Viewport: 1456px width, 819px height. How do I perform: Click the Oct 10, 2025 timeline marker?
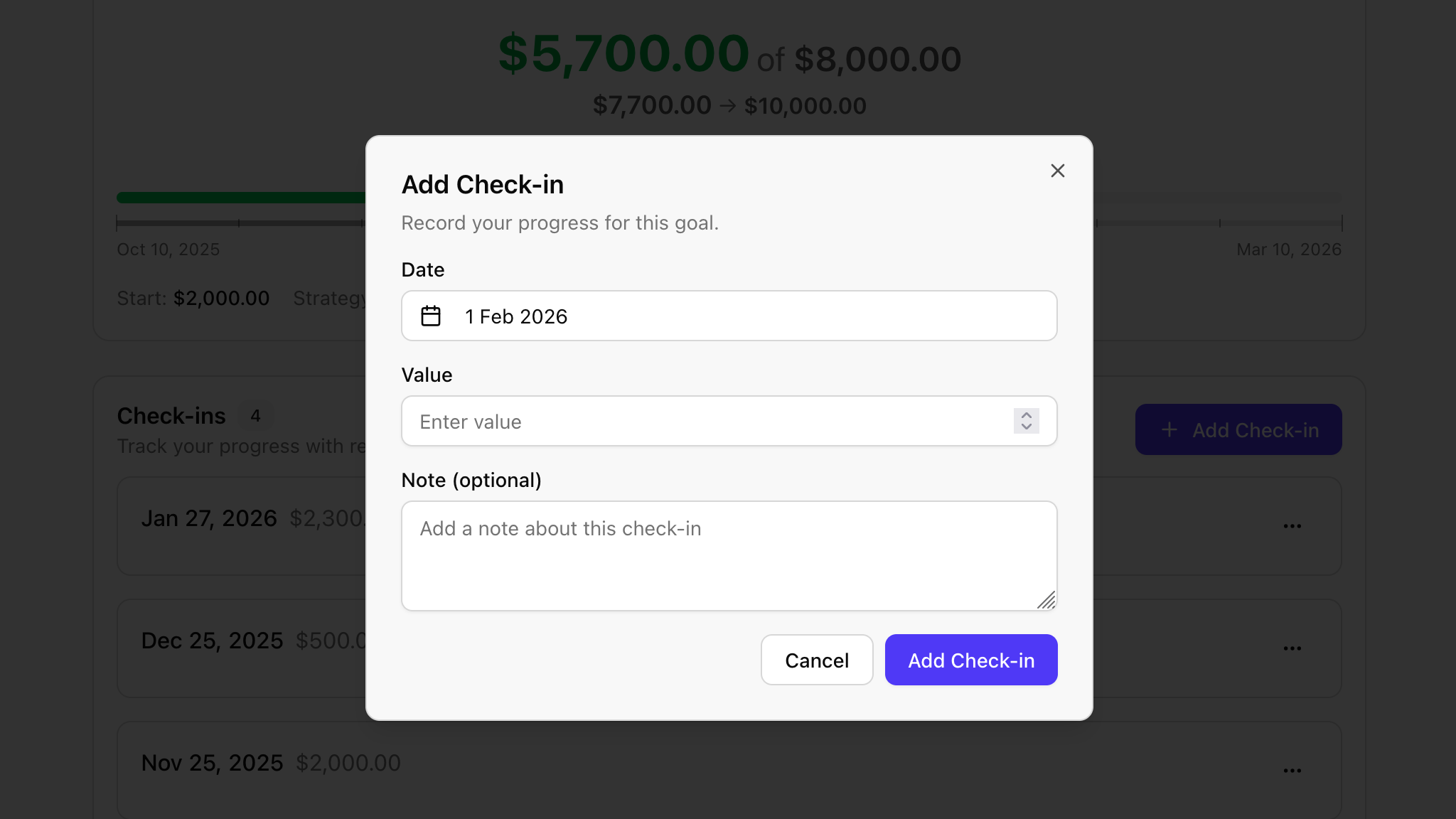coord(167,249)
